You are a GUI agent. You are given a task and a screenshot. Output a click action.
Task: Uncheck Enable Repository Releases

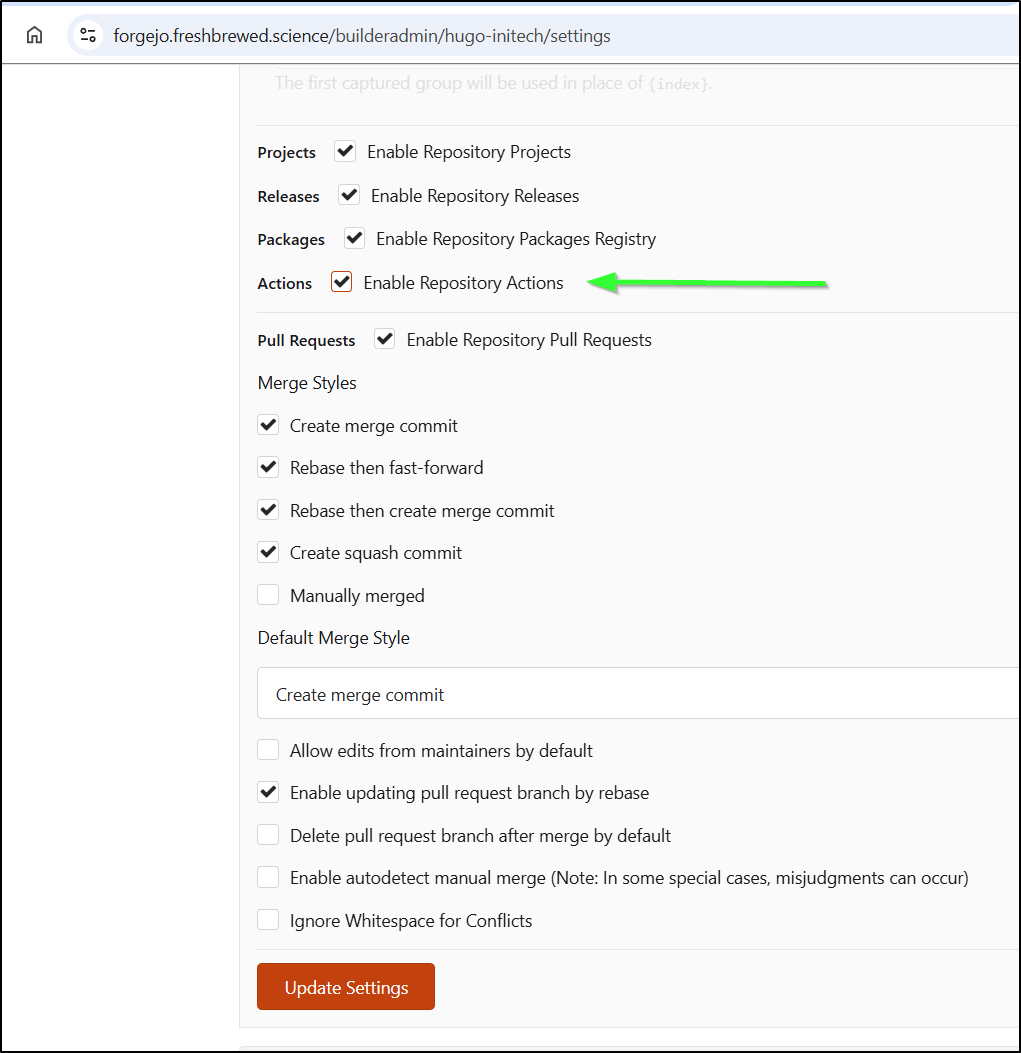[x=349, y=196]
